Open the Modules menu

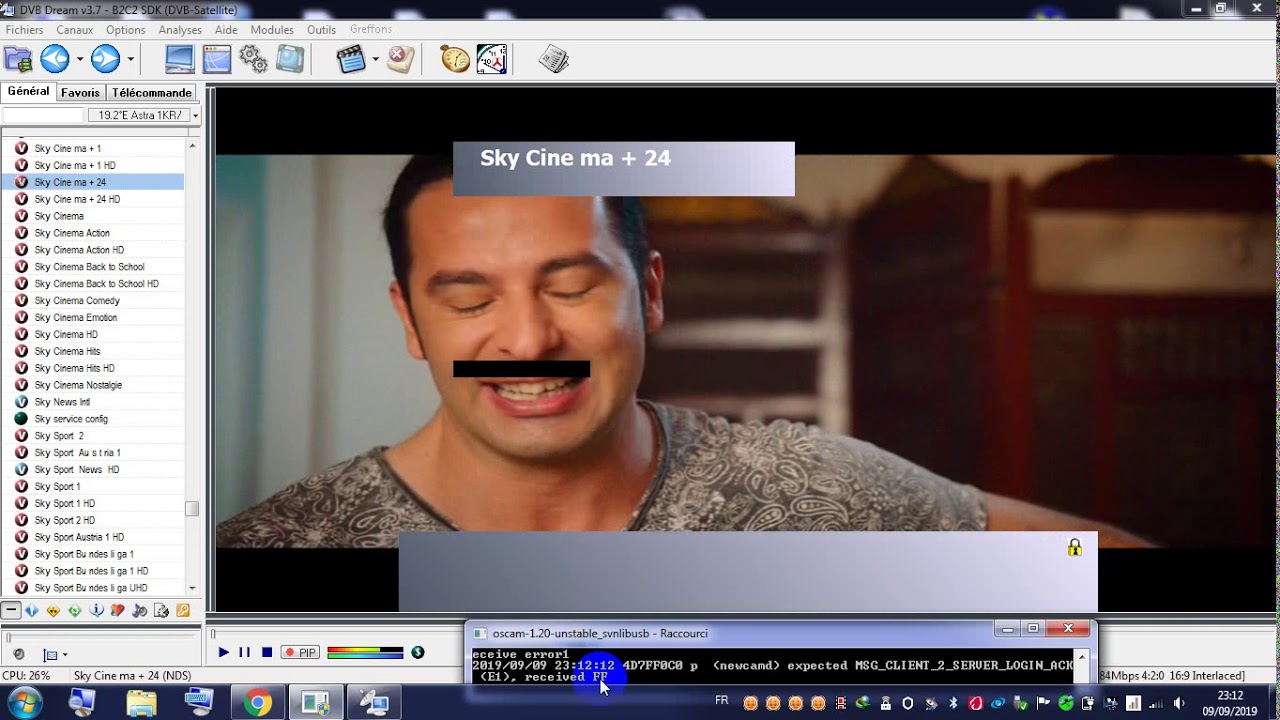tap(272, 30)
